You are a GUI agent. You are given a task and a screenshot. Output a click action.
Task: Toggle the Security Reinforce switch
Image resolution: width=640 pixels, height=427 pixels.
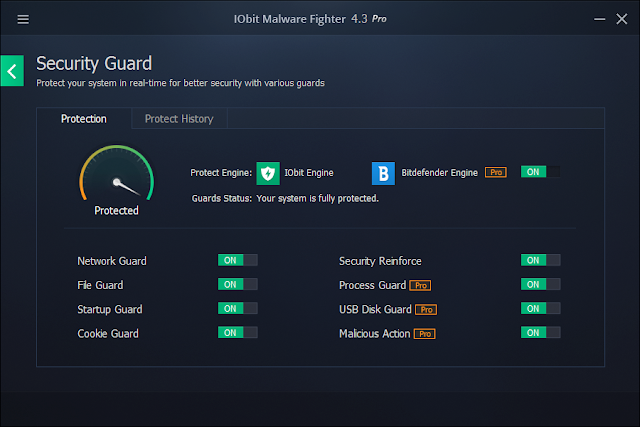[540, 260]
